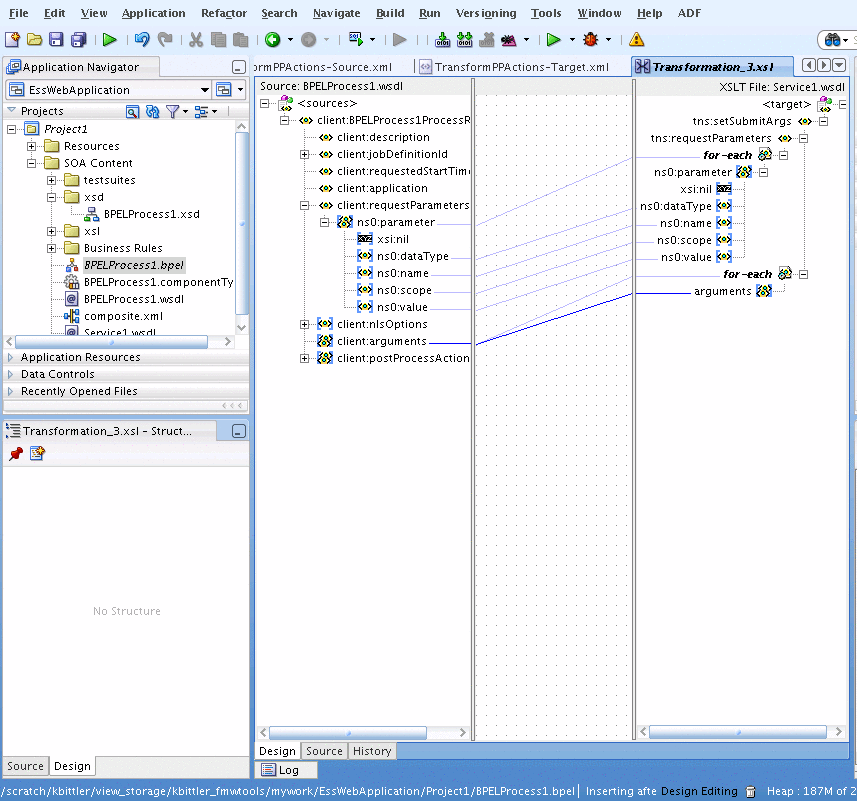Image resolution: width=857 pixels, height=801 pixels.
Task: Click the yellow warning triangle icon
Action: pyautogui.click(x=637, y=40)
